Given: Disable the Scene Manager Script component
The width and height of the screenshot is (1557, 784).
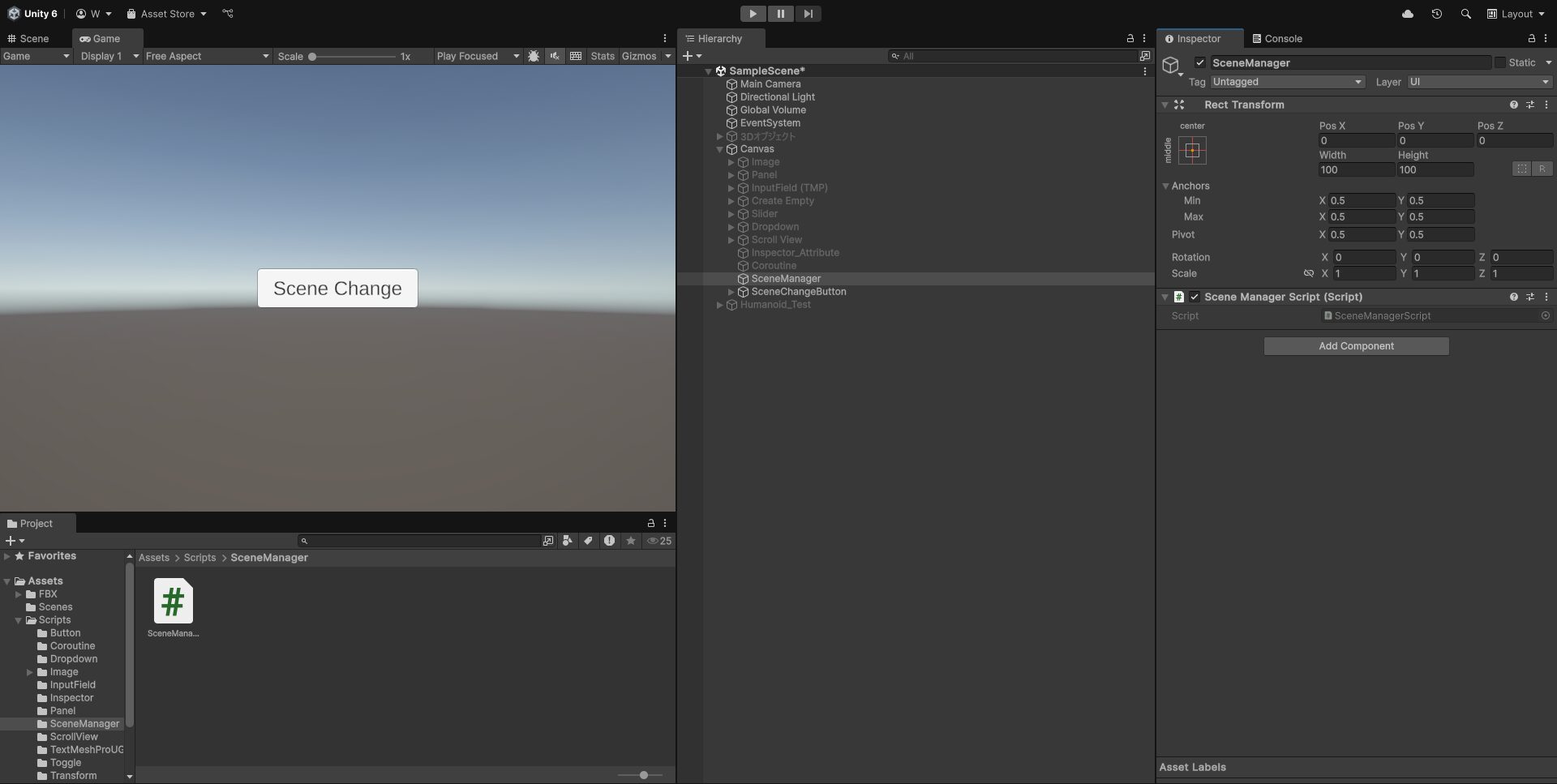Looking at the screenshot, I should point(1195,297).
